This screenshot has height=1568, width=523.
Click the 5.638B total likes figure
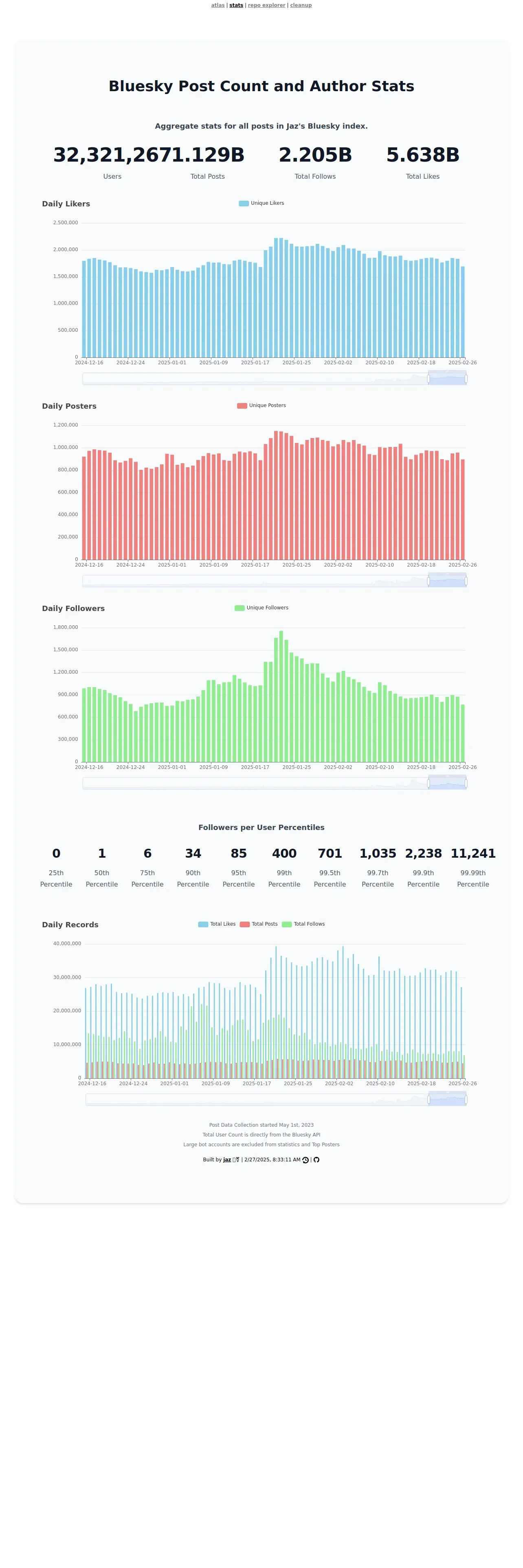(x=422, y=155)
